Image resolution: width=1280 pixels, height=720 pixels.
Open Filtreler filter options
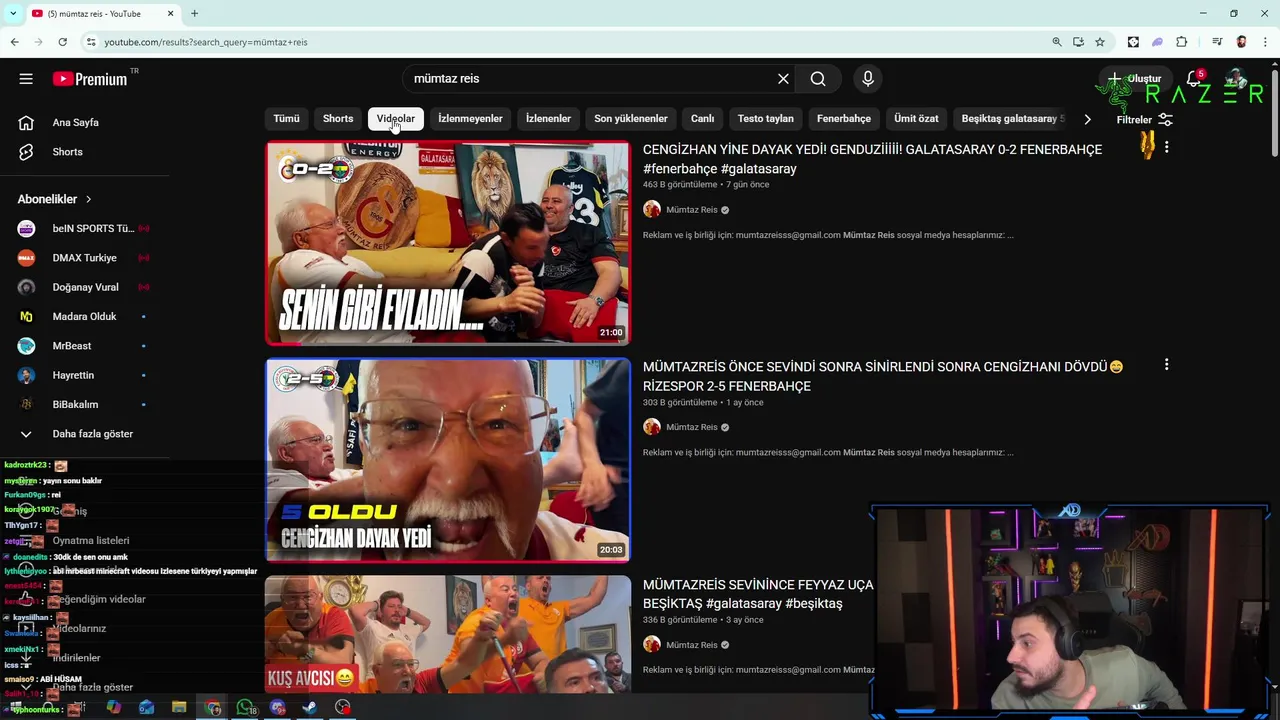[x=1145, y=120]
